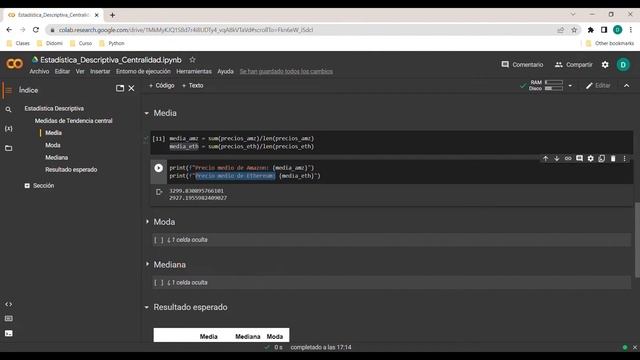The image size is (640, 360).
Task: Add new Sección in index
Action: [39, 185]
